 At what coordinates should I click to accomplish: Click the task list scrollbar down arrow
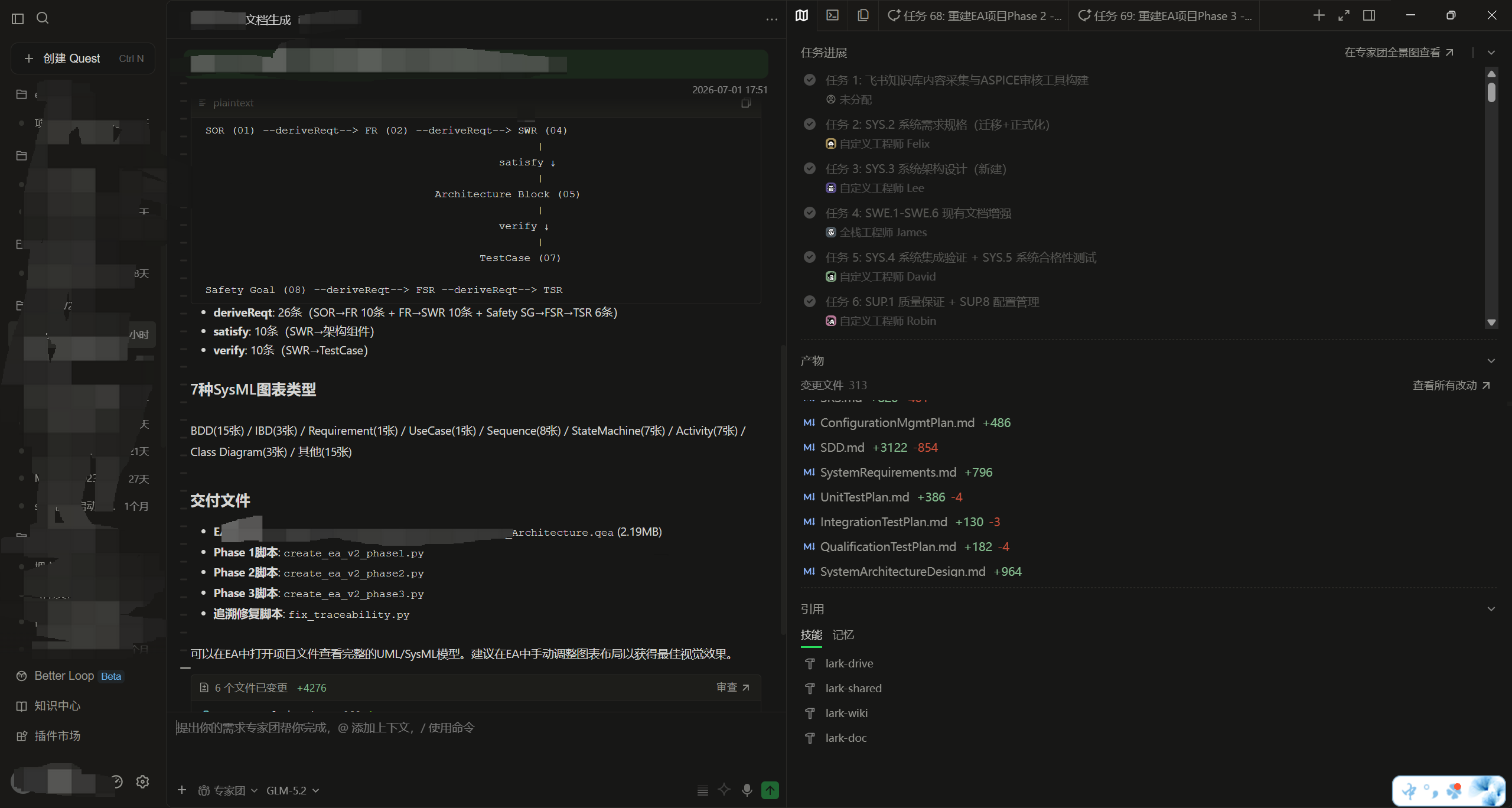(1491, 323)
